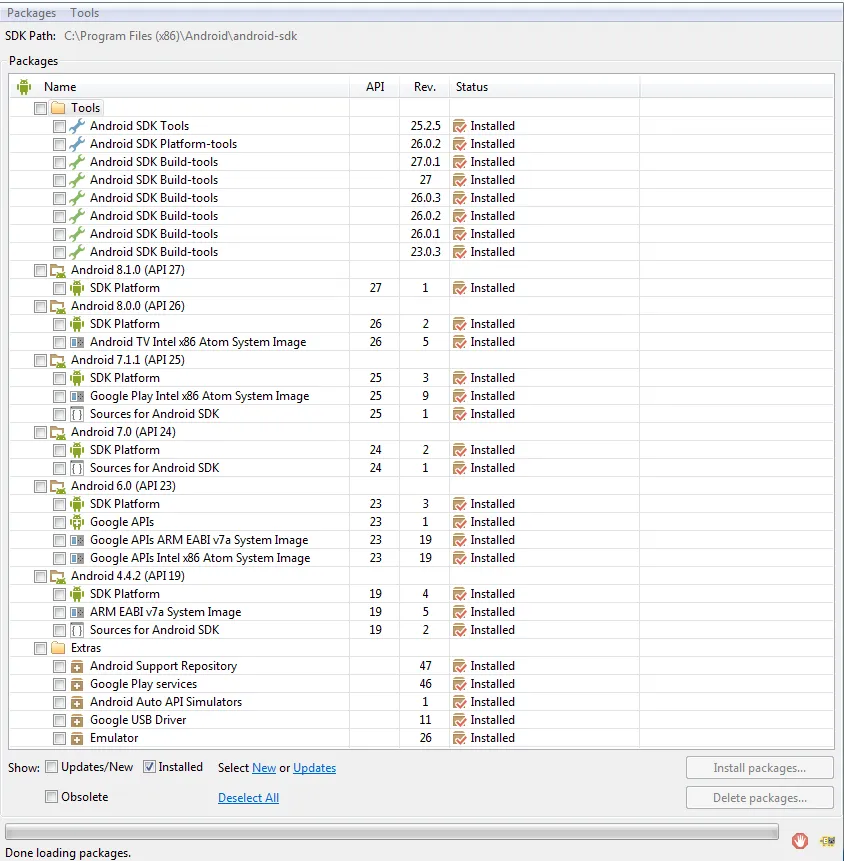Click the installed status icon for Android SDK Tools
This screenshot has width=844, height=861.
coord(459,126)
